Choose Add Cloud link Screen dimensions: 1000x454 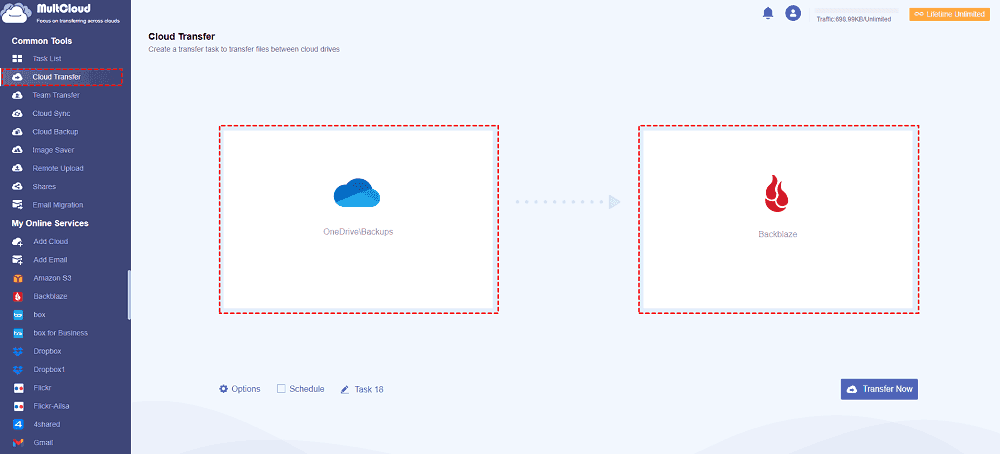tap(51, 242)
